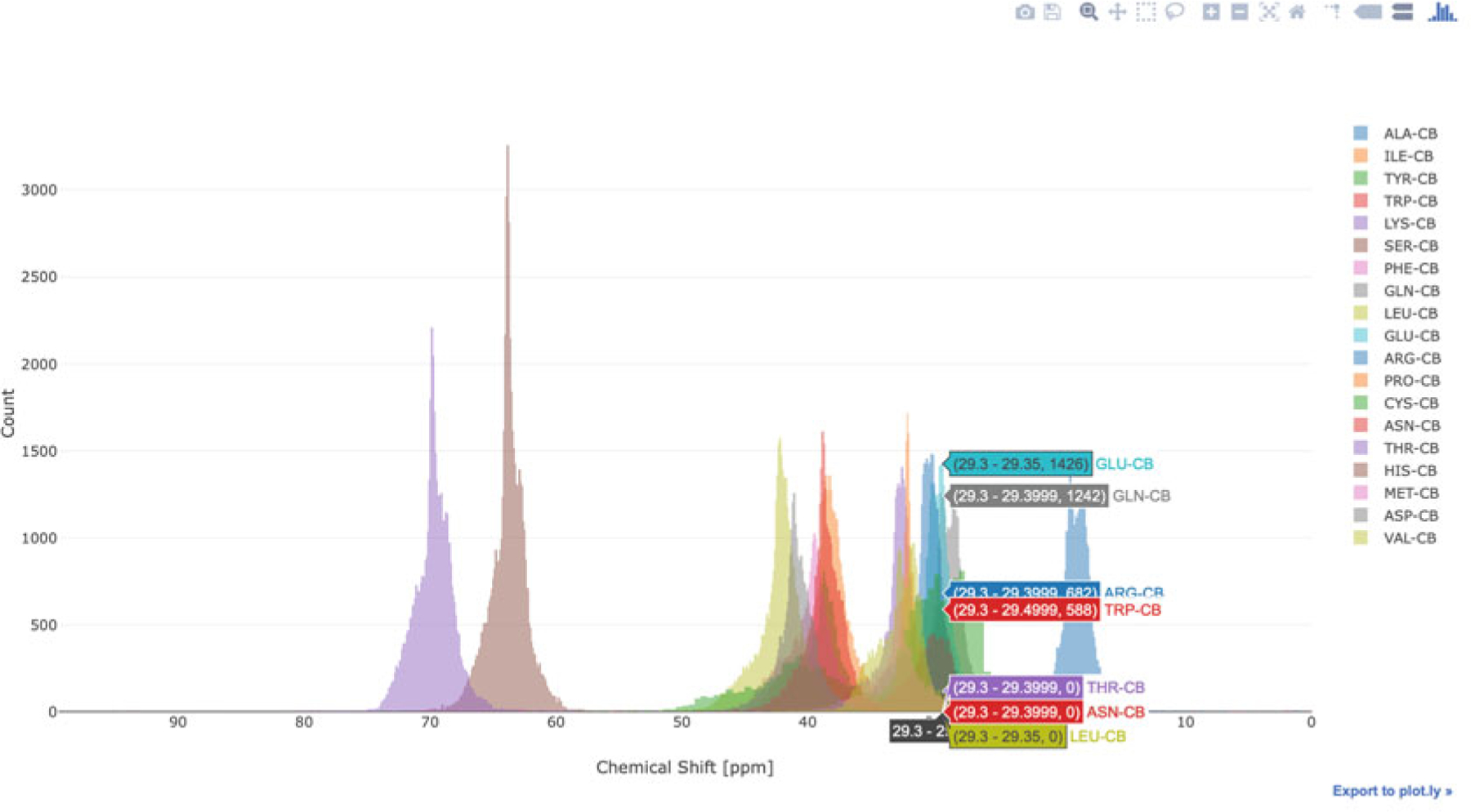Click the Chemical Shift [ppm] axis title

pyautogui.click(x=684, y=767)
